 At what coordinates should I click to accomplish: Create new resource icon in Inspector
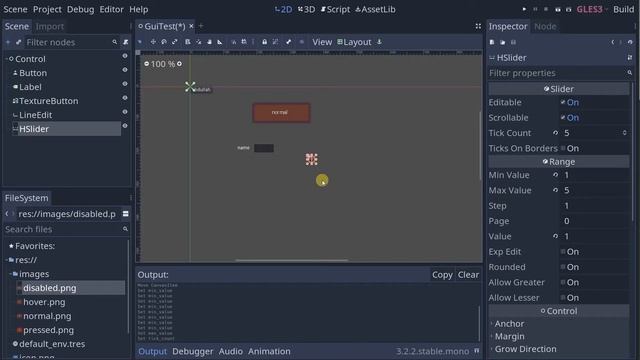point(492,42)
